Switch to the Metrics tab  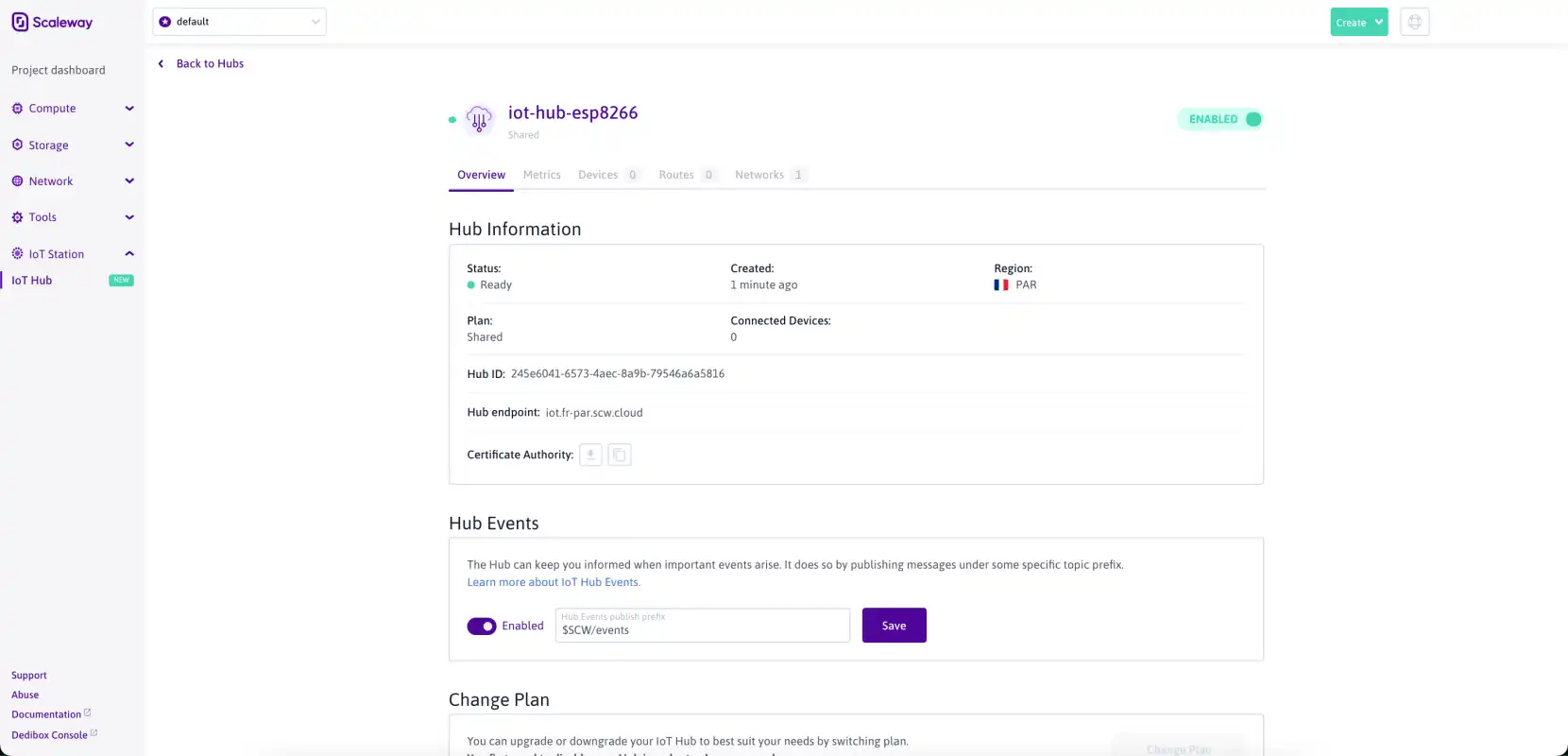542,175
